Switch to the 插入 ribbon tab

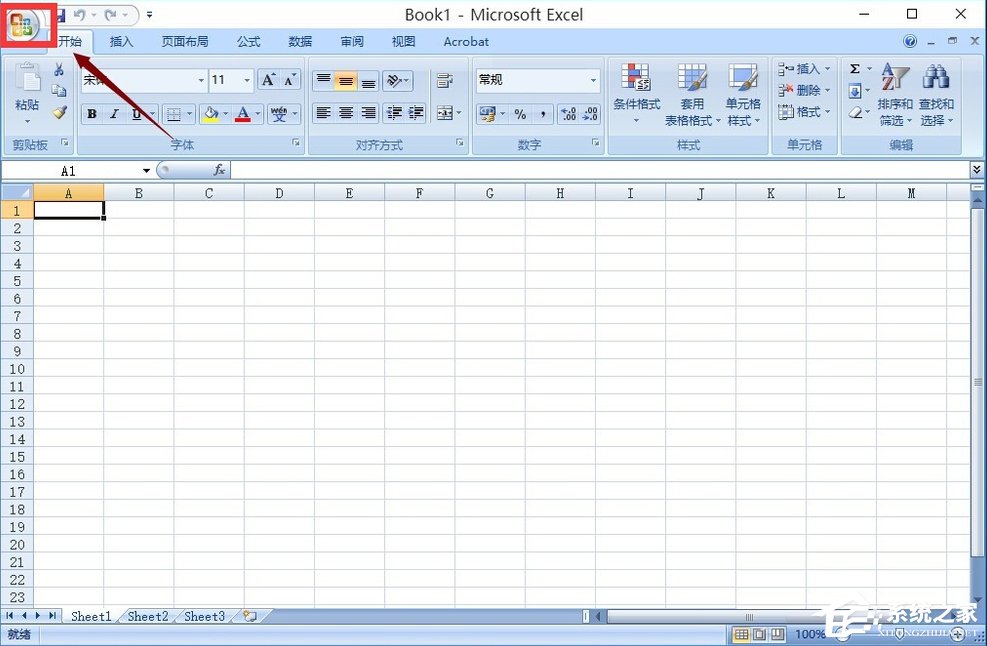[x=121, y=41]
